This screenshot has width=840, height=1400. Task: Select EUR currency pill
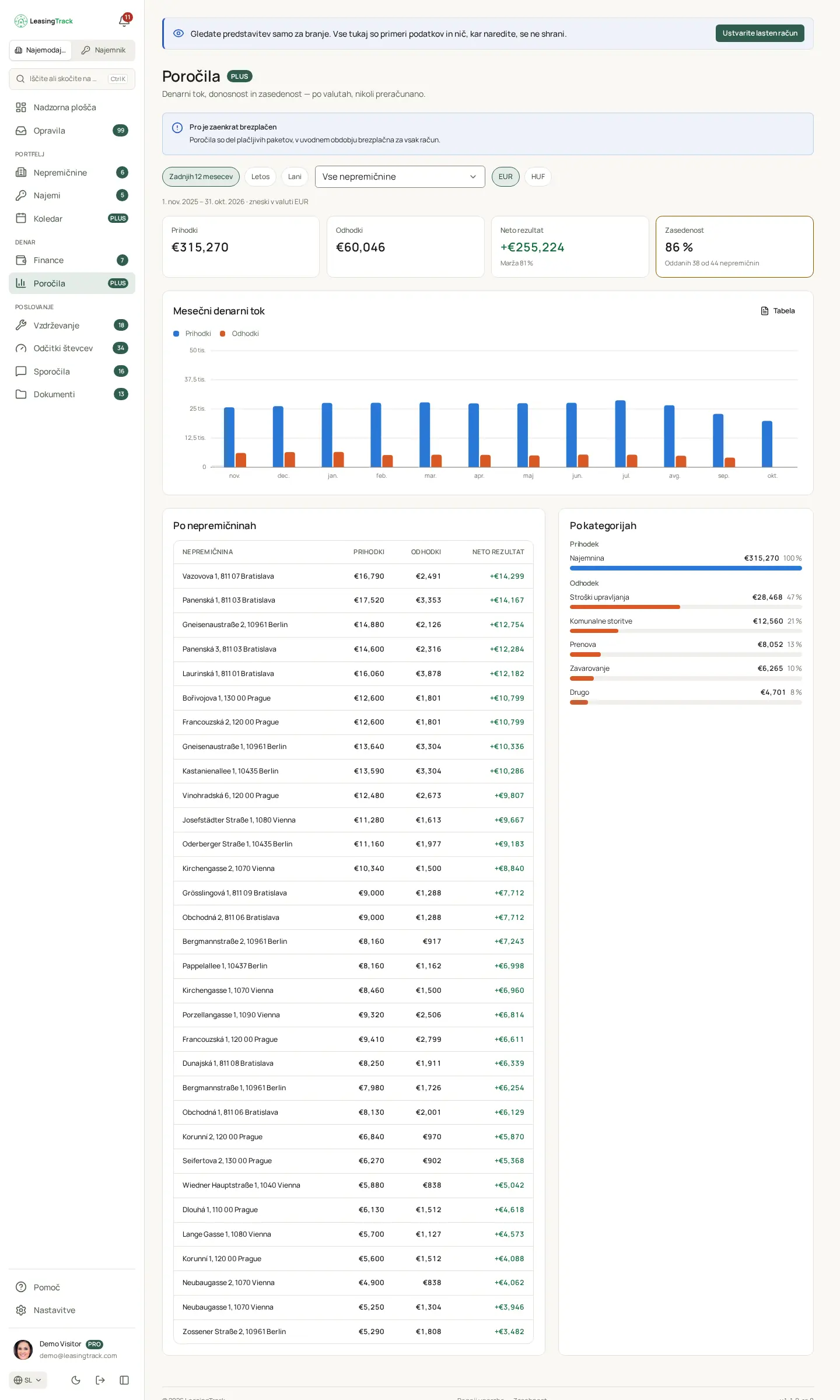click(505, 177)
